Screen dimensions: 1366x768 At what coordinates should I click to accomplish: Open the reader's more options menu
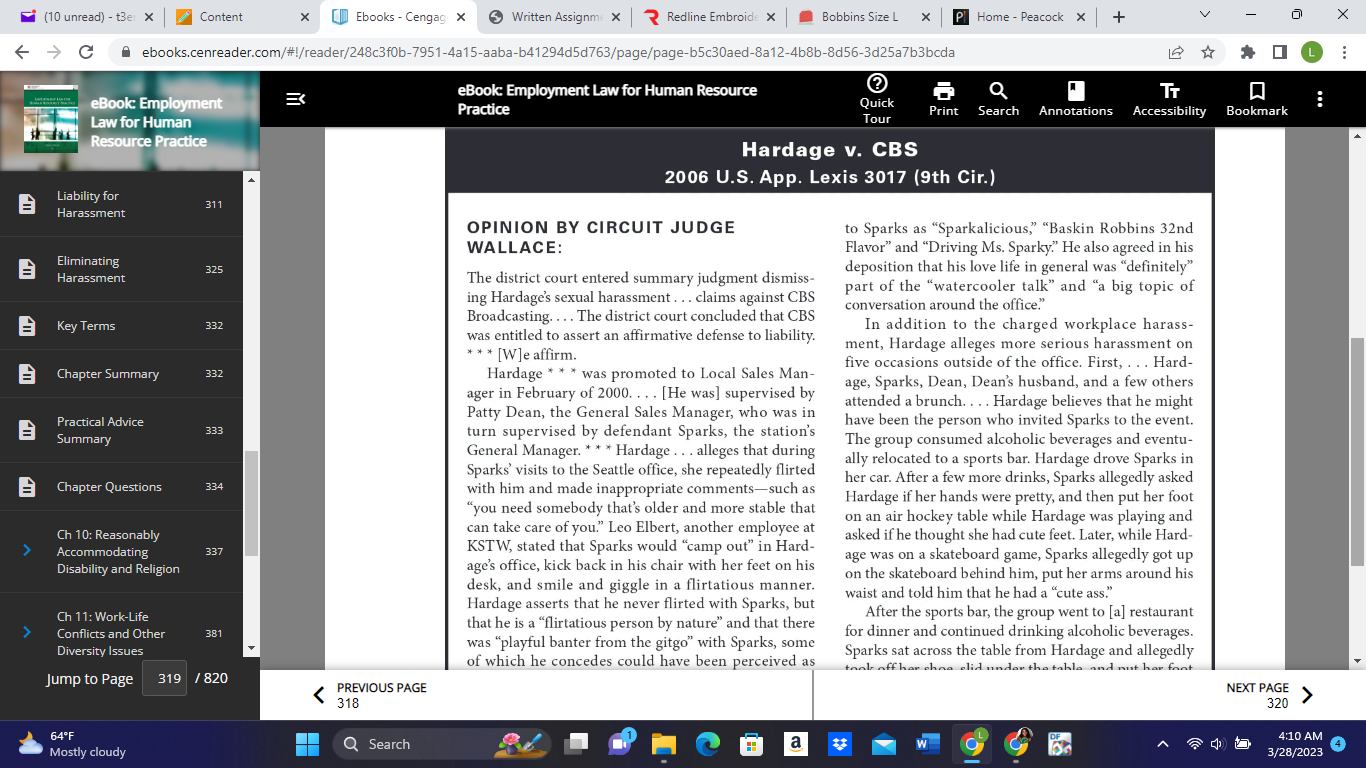[x=1320, y=99]
